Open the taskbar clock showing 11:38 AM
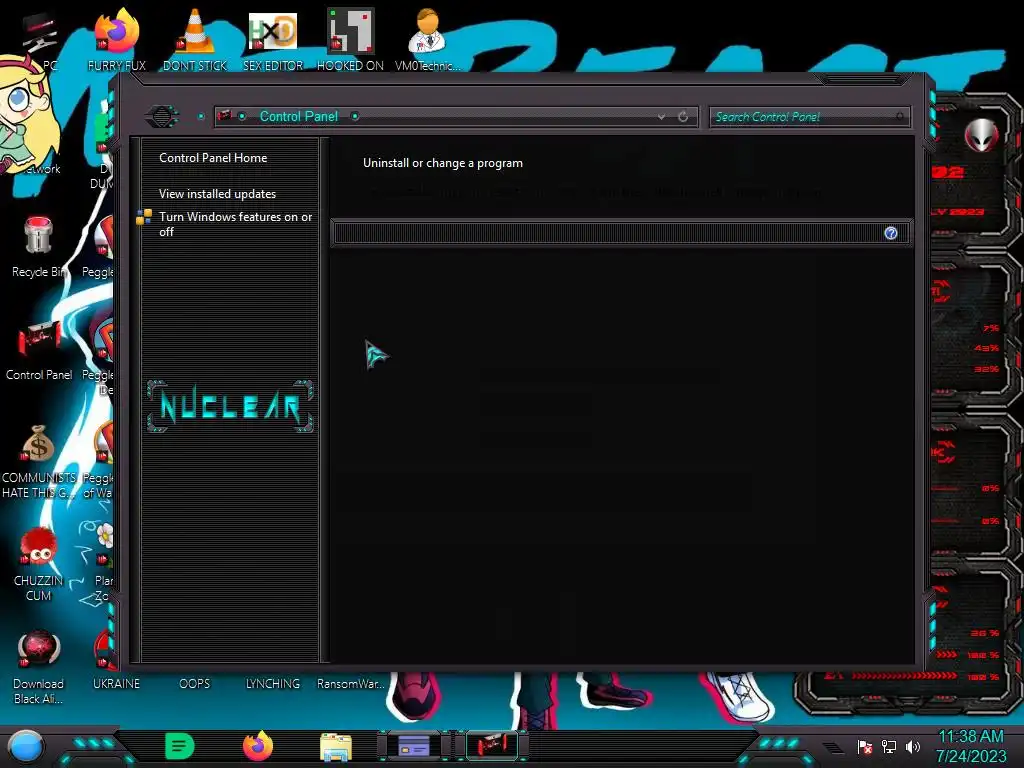Viewport: 1024px width, 768px height. pyautogui.click(x=971, y=746)
